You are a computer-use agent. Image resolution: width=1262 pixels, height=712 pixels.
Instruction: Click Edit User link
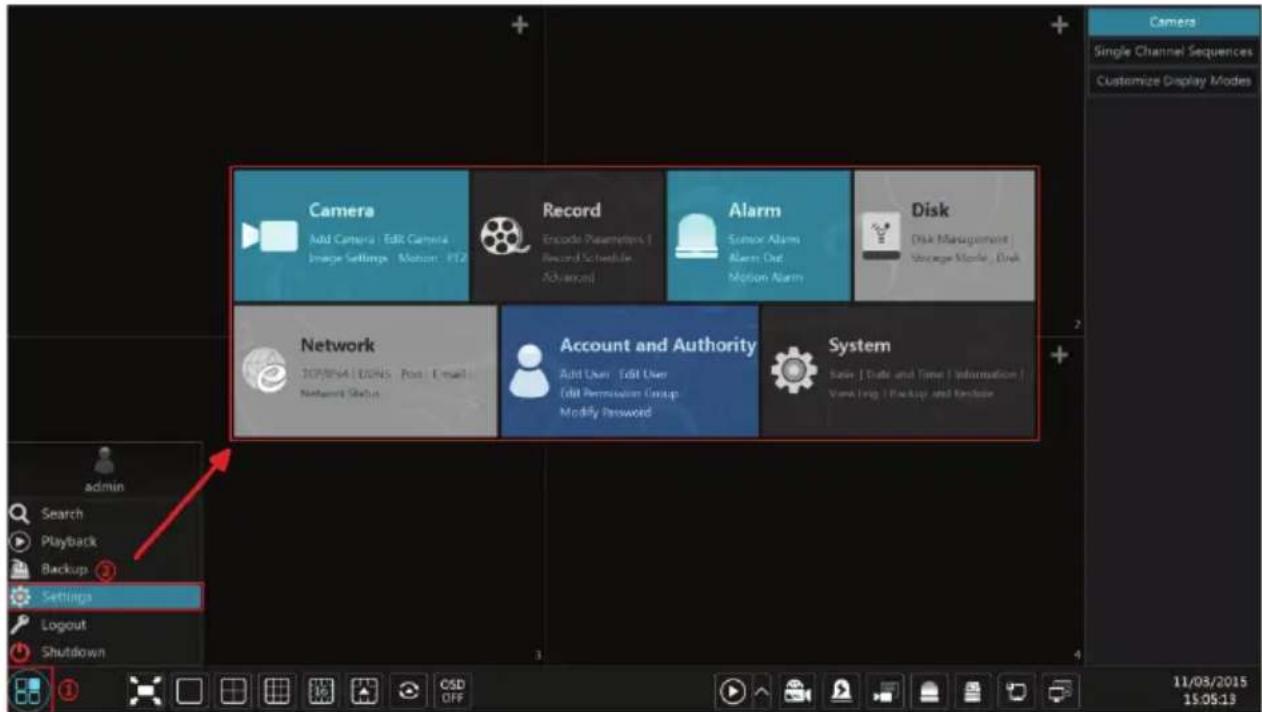click(x=643, y=374)
